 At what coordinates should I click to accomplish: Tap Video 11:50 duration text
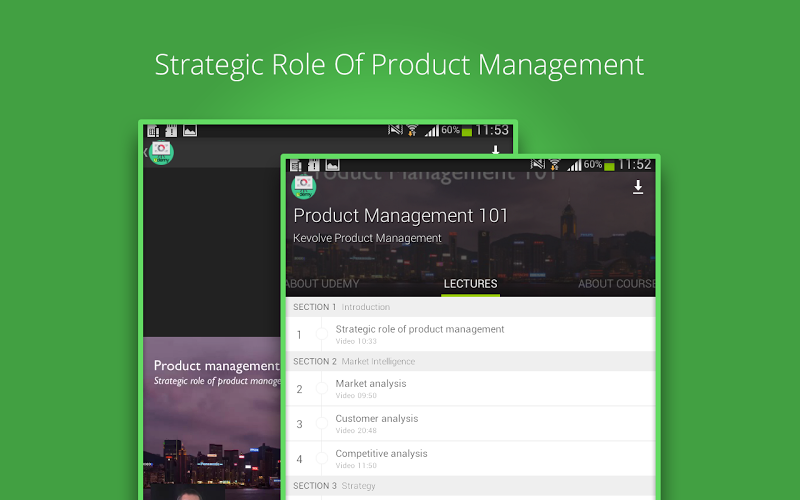tap(356, 465)
